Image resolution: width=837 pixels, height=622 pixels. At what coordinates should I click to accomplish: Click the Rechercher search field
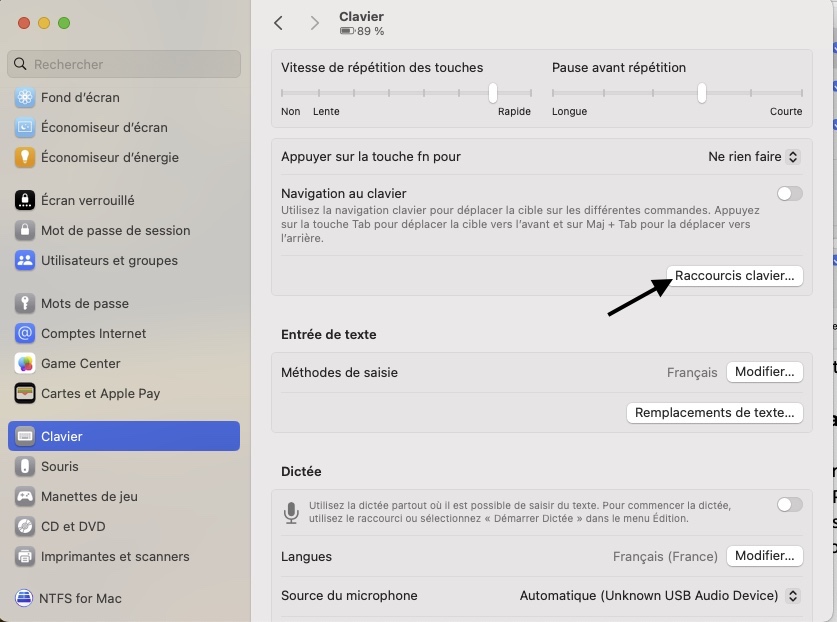[124, 64]
